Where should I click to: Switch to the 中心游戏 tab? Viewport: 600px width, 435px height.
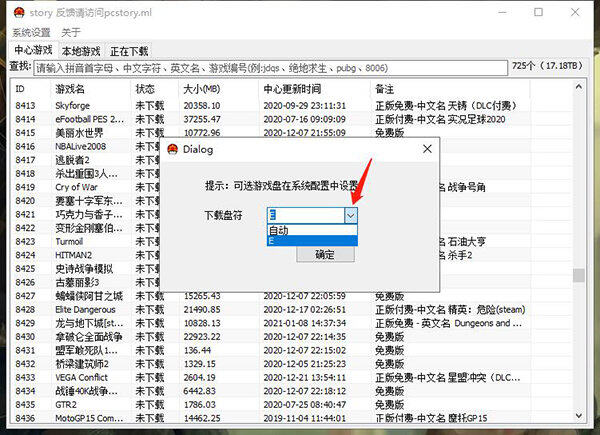[34, 50]
